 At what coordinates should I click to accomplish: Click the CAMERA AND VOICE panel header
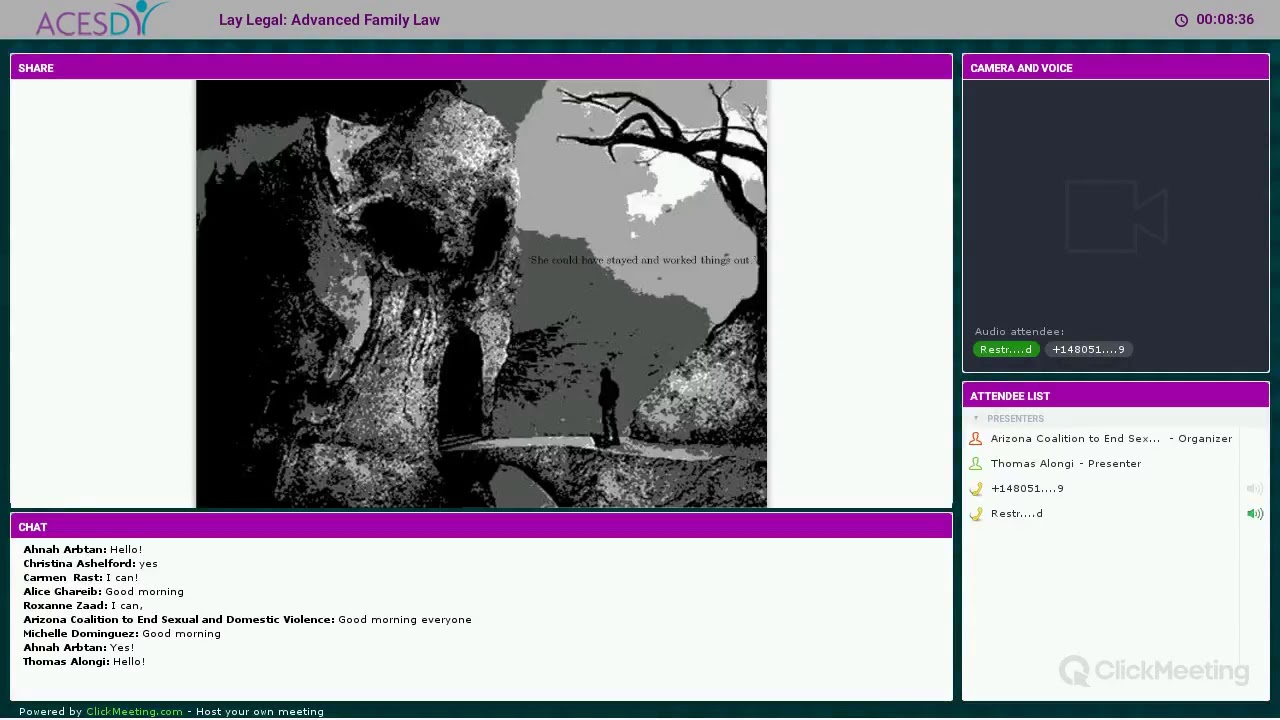coord(1116,68)
